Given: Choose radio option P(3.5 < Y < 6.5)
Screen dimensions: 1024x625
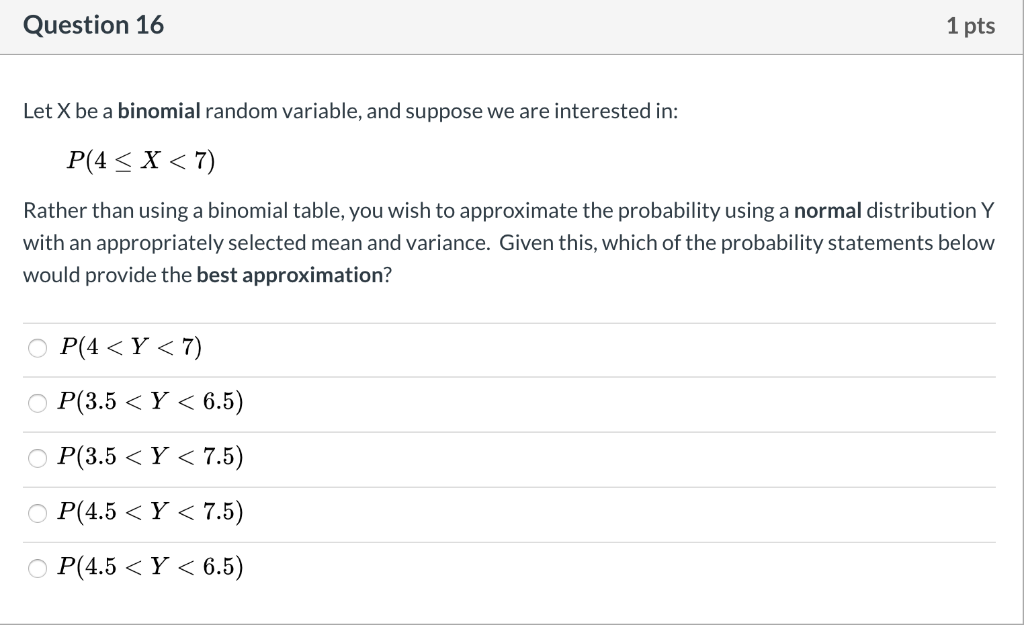Looking at the screenshot, I should [37, 403].
